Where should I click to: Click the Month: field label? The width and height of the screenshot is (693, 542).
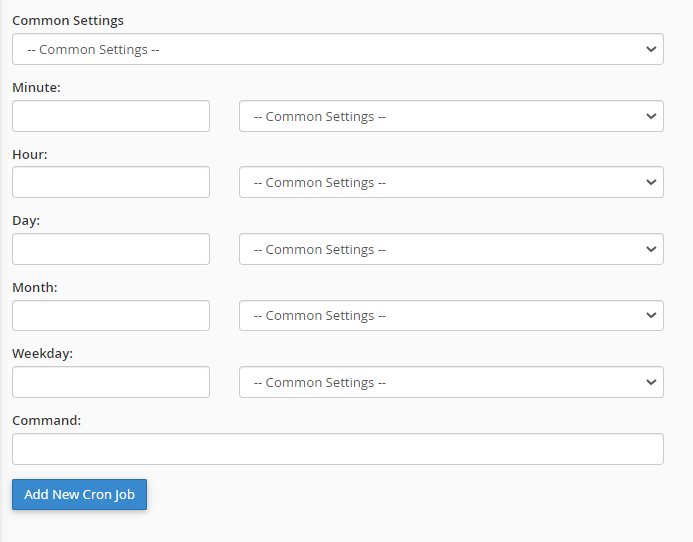[35, 287]
